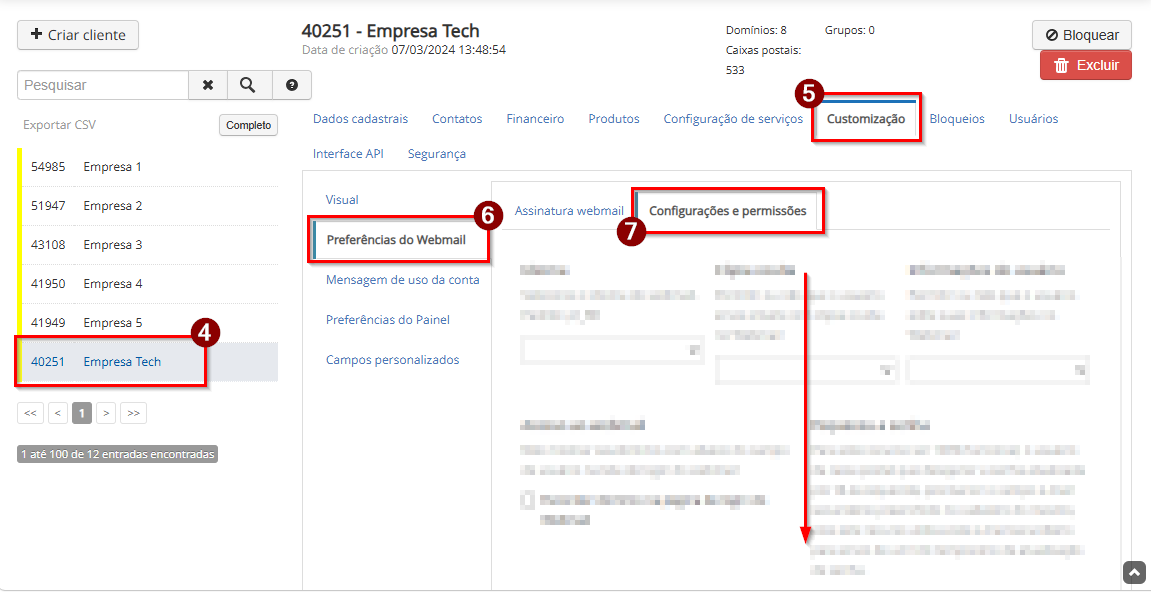Clear search with the X icon

tap(208, 85)
